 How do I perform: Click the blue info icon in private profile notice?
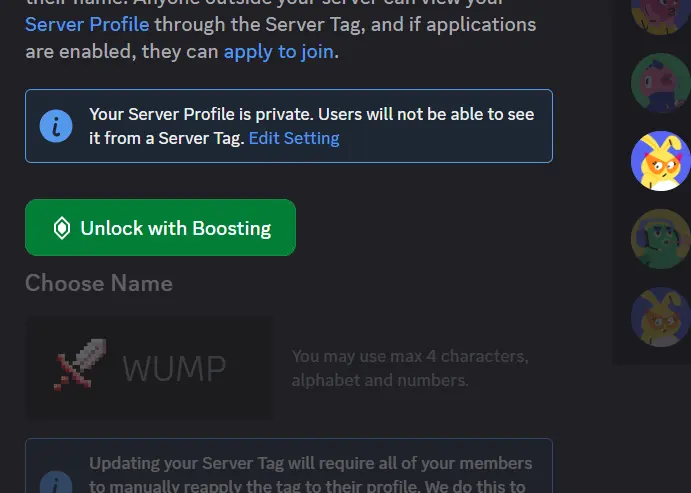(x=56, y=126)
